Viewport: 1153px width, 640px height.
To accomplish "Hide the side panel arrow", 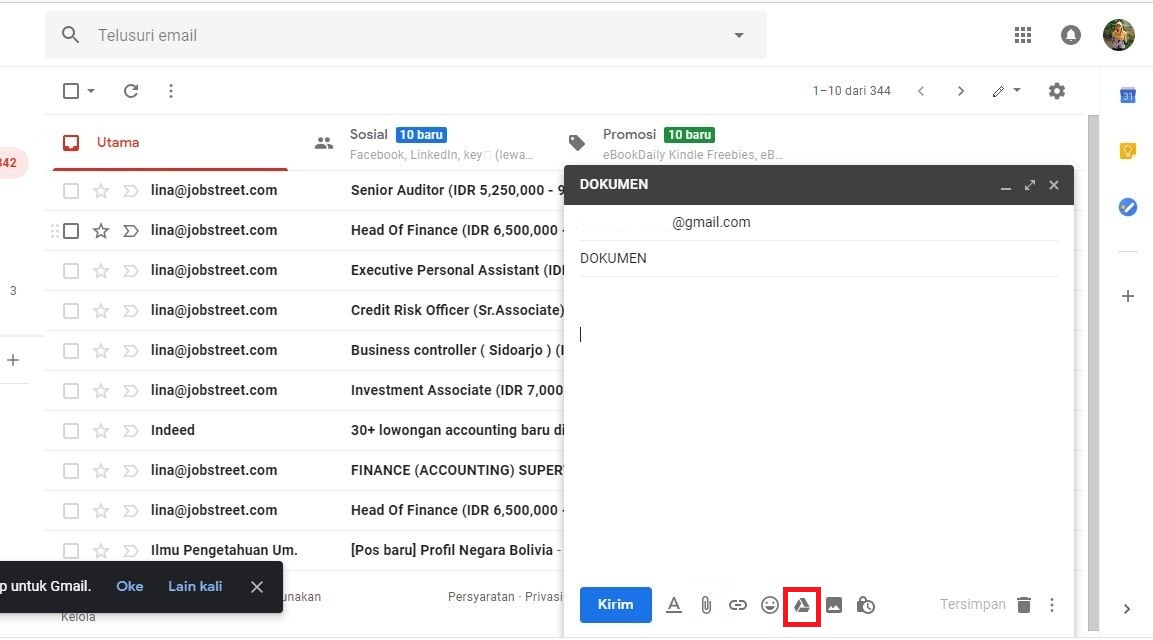I will pos(1127,608).
